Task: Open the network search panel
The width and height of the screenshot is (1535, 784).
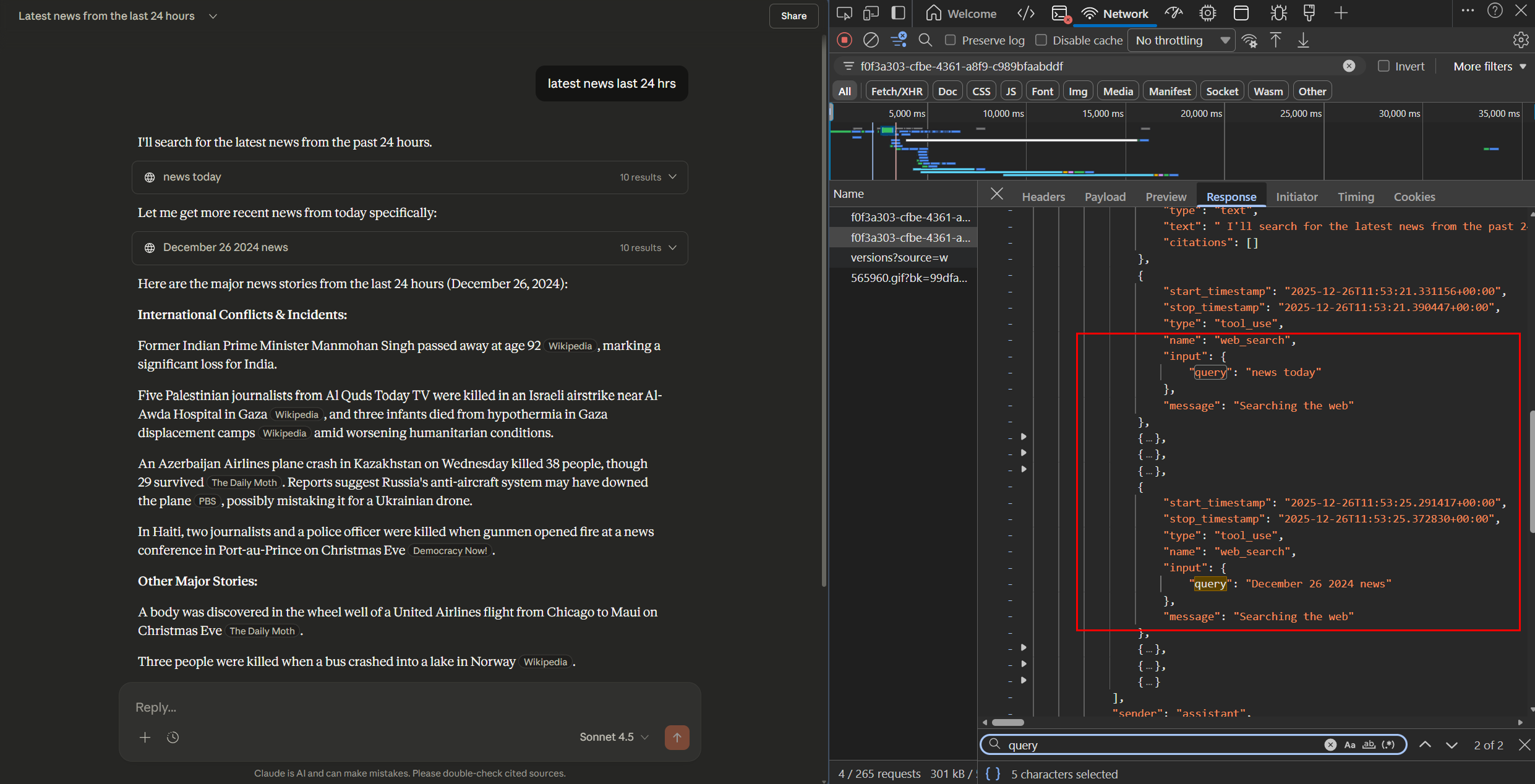Action: (x=925, y=40)
